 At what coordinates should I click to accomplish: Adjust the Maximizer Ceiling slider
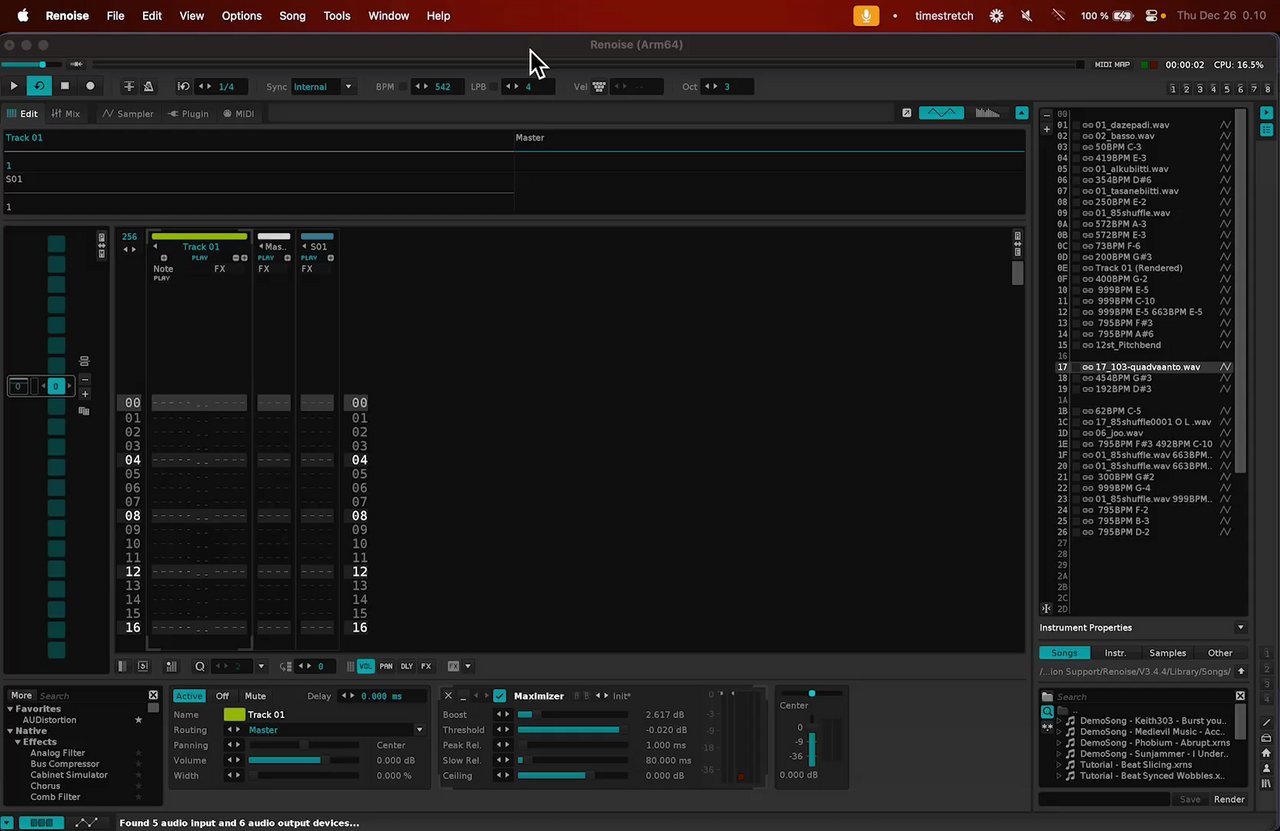tap(572, 776)
